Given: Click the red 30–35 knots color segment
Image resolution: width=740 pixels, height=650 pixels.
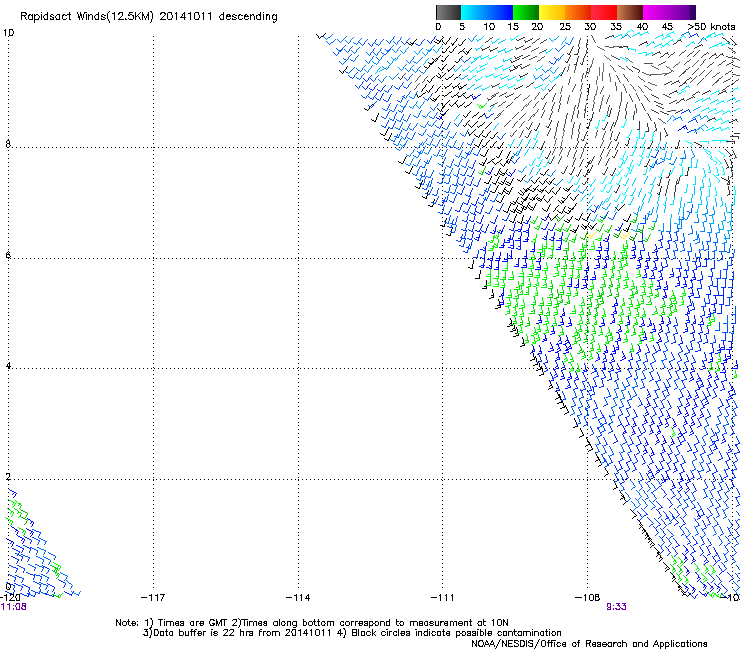Looking at the screenshot, I should point(604,12).
